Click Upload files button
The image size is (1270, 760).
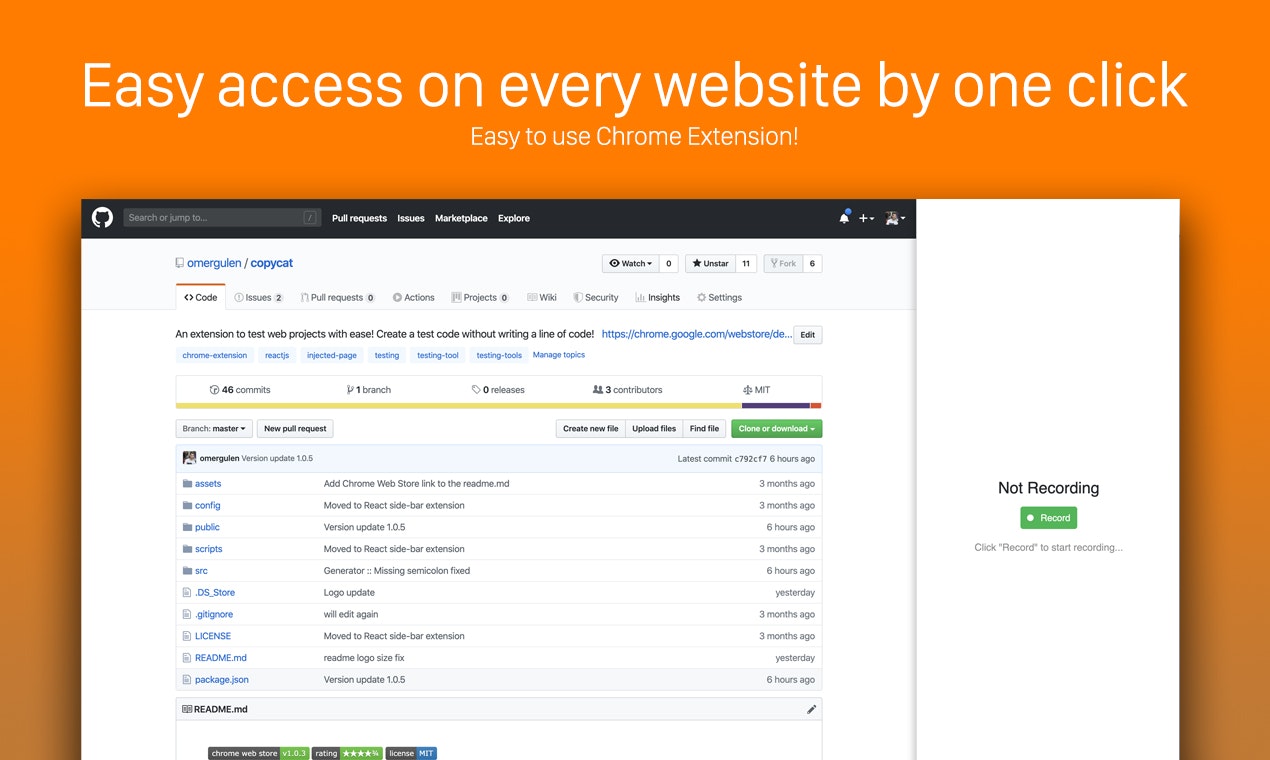click(654, 428)
